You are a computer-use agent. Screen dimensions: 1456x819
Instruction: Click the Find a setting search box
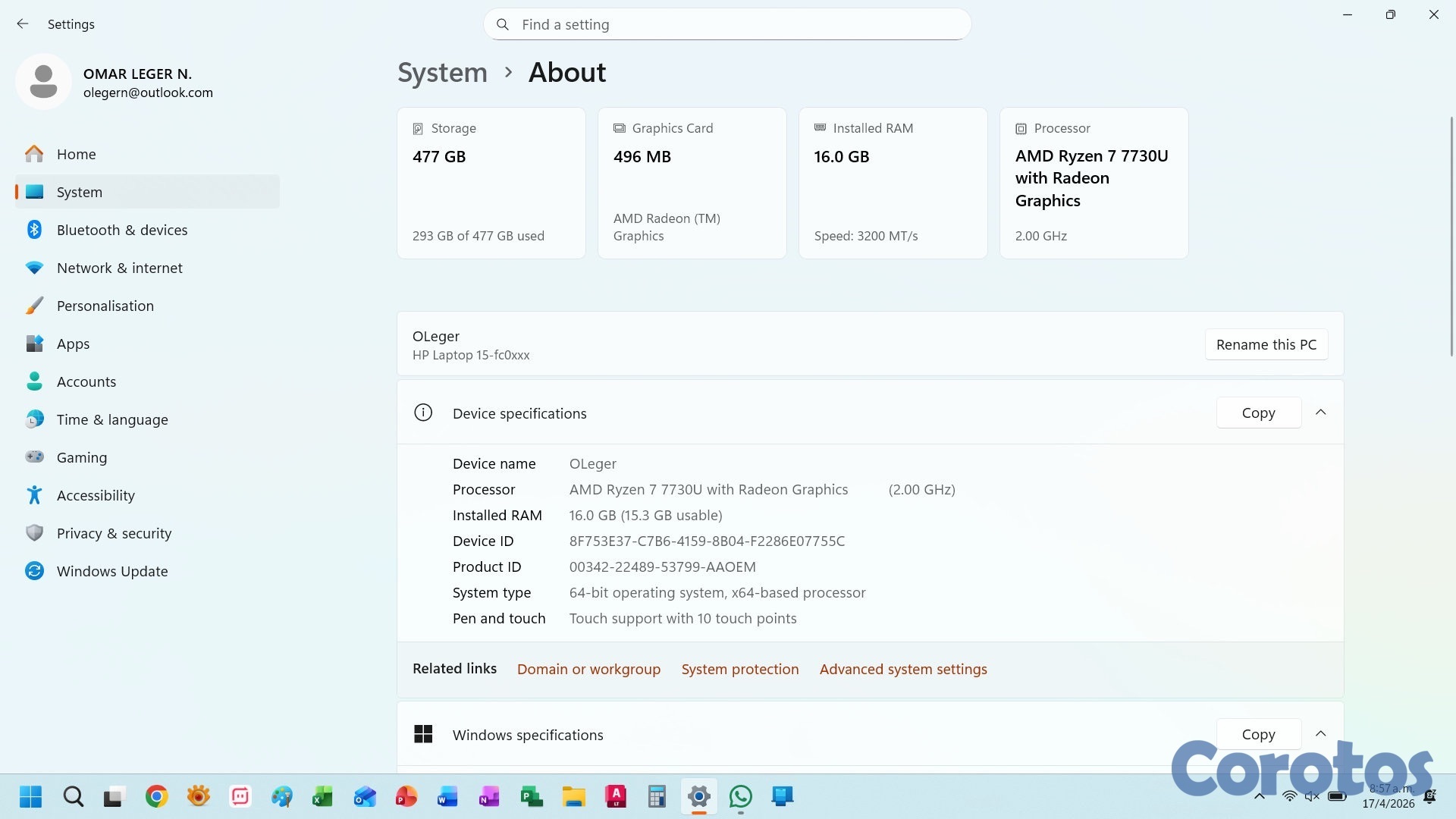[728, 24]
